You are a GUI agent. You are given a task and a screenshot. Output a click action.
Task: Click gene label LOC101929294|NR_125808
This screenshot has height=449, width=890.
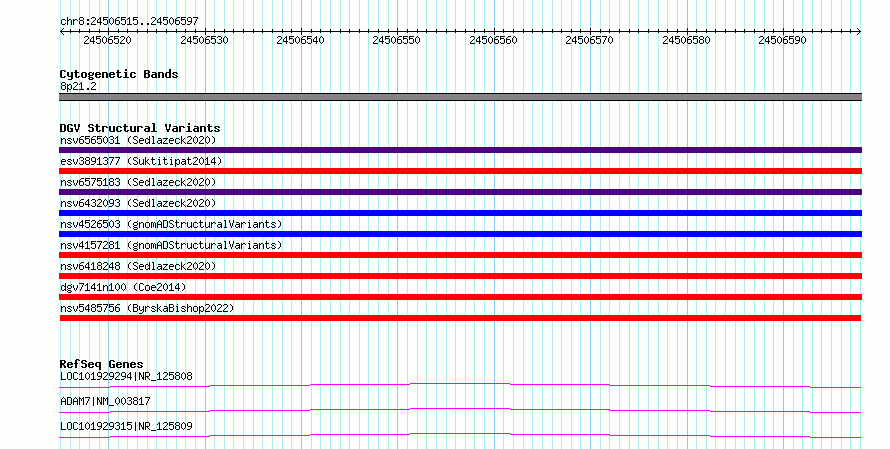pos(126,376)
